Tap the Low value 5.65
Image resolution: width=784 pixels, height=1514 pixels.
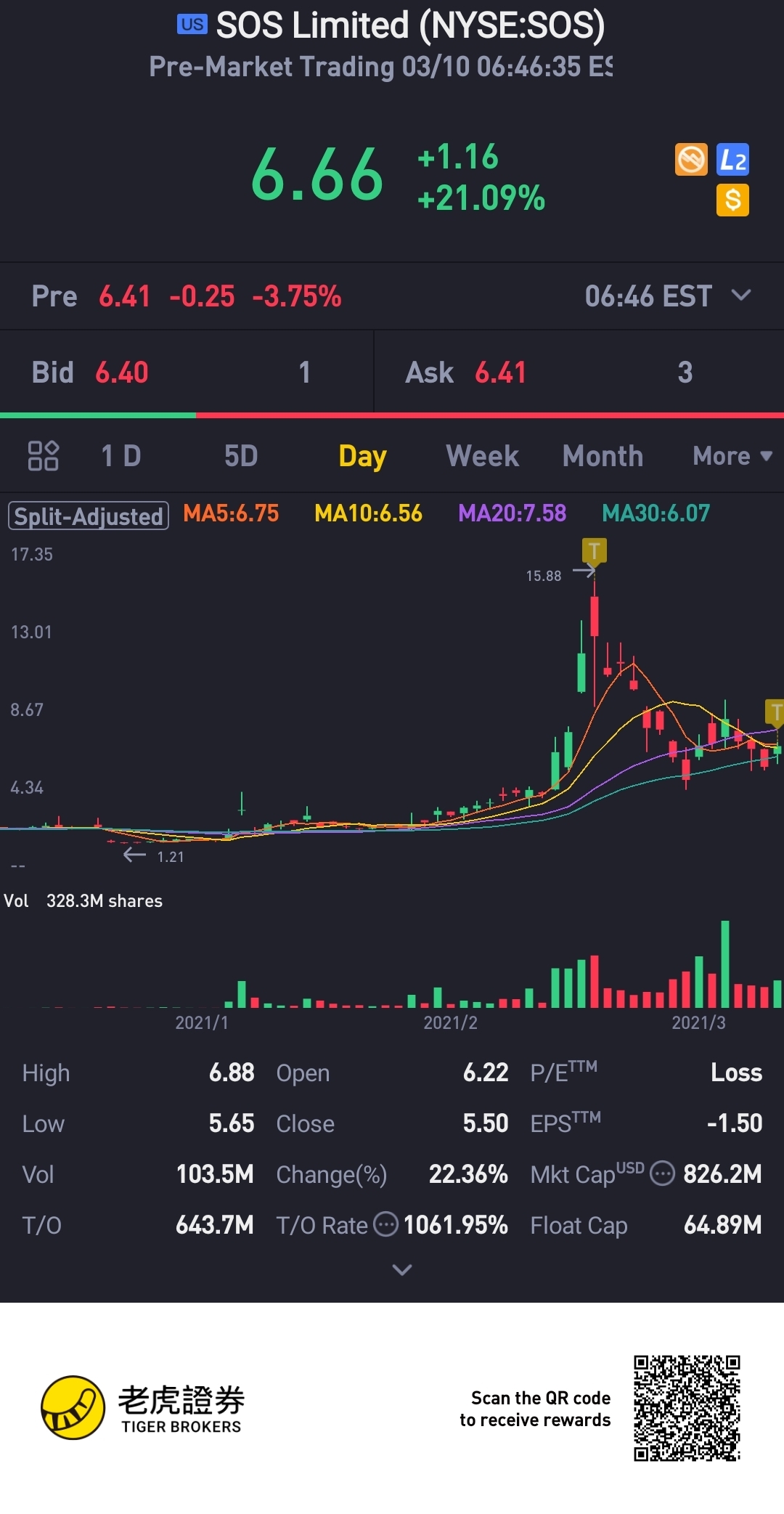click(232, 1123)
